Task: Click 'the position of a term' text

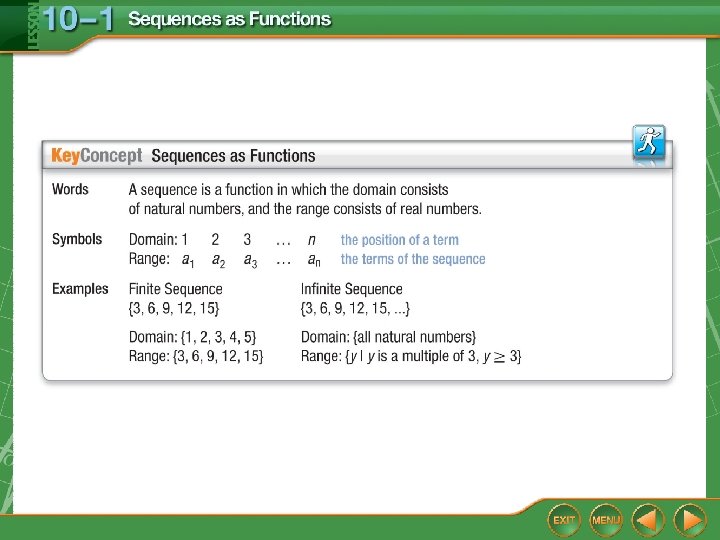Action: [399, 240]
